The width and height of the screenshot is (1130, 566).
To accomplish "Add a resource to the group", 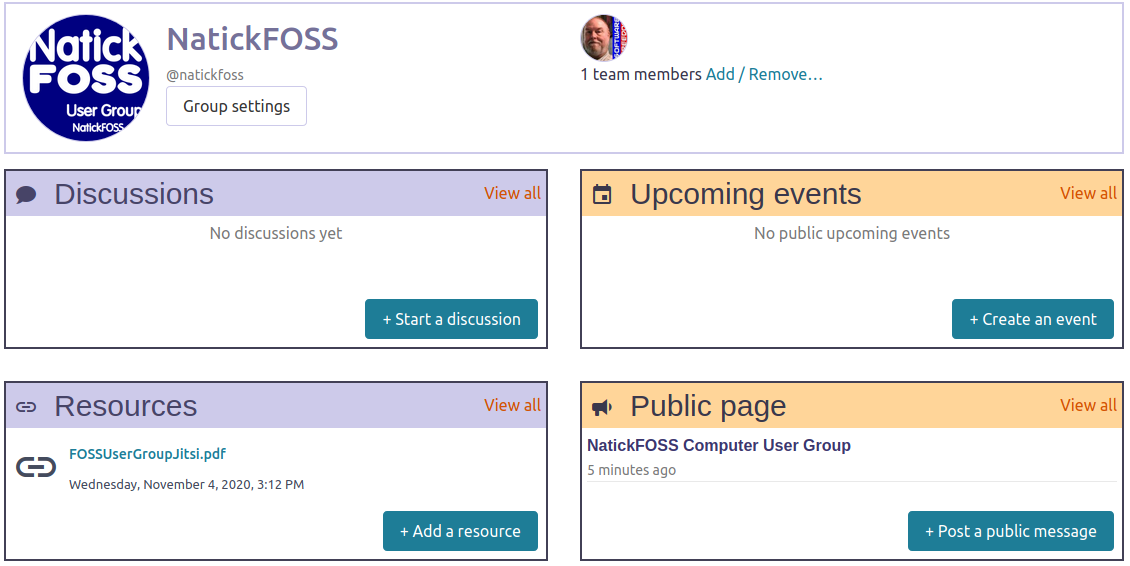I will coord(460,531).
